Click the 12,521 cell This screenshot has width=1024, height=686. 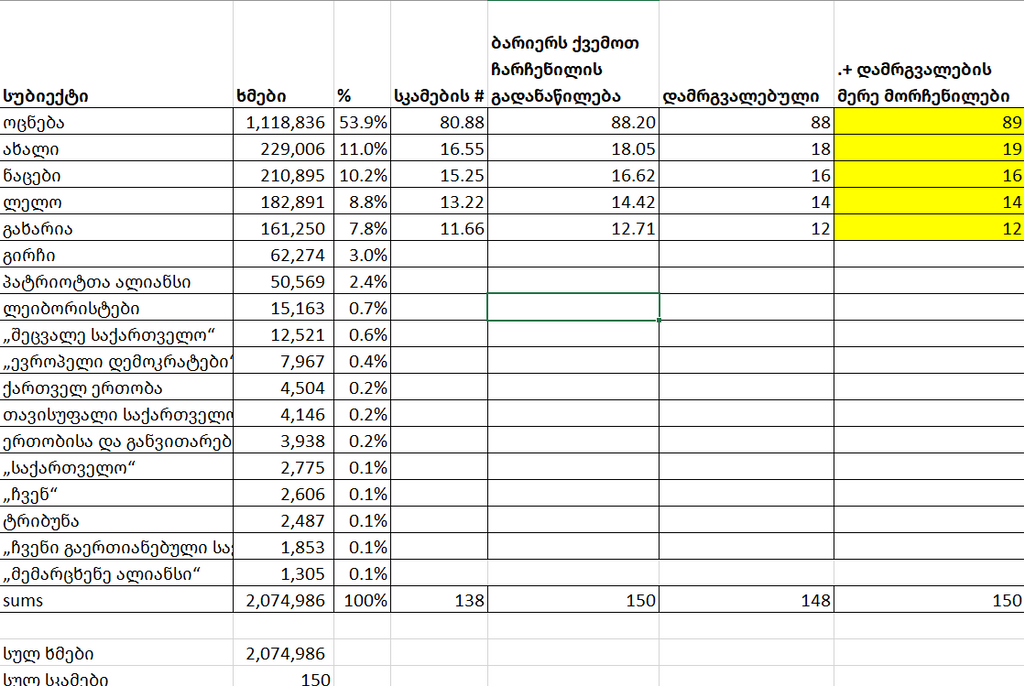point(283,335)
